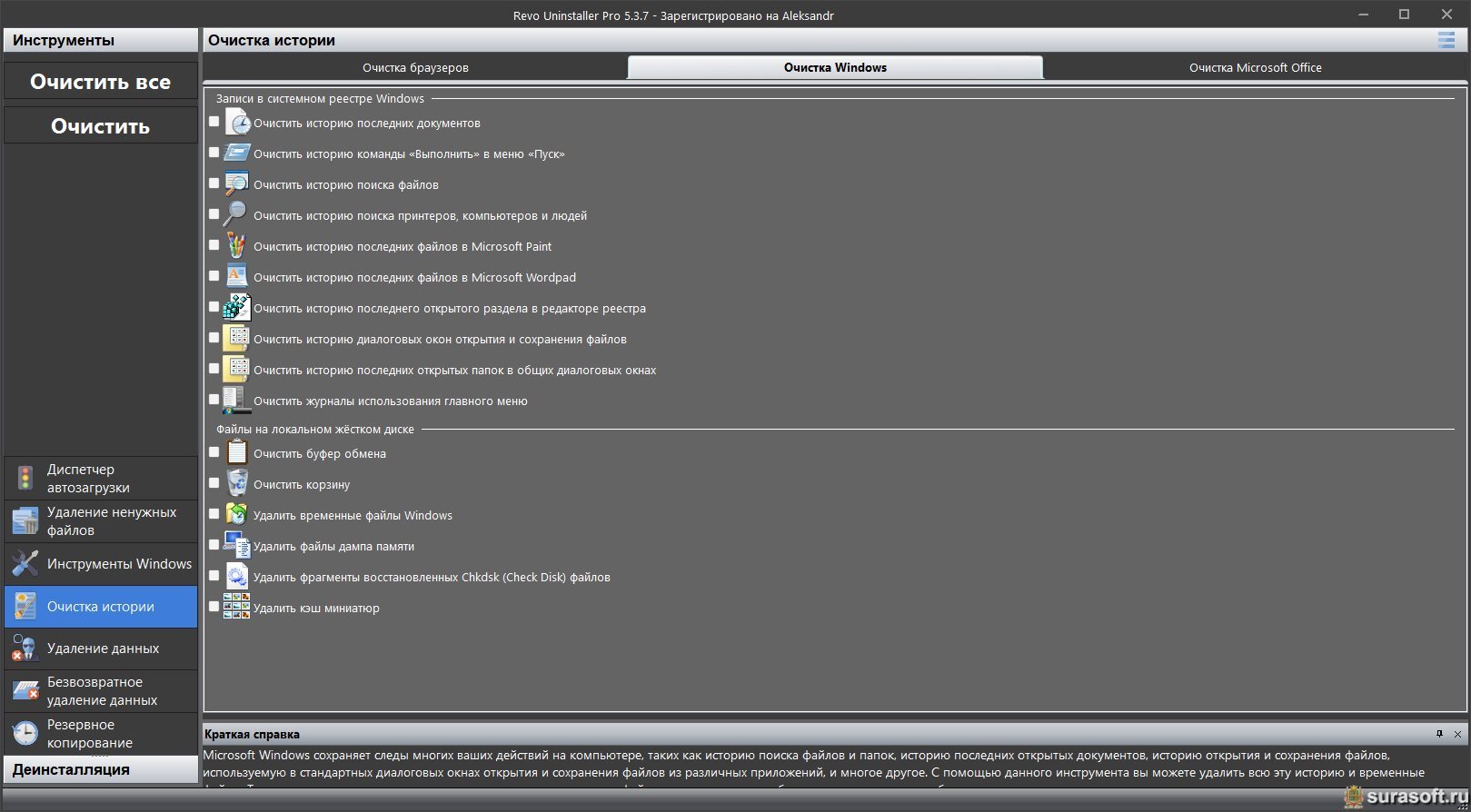Click the History Cleaner sidebar icon
This screenshot has width=1471, height=812.
(x=25, y=606)
